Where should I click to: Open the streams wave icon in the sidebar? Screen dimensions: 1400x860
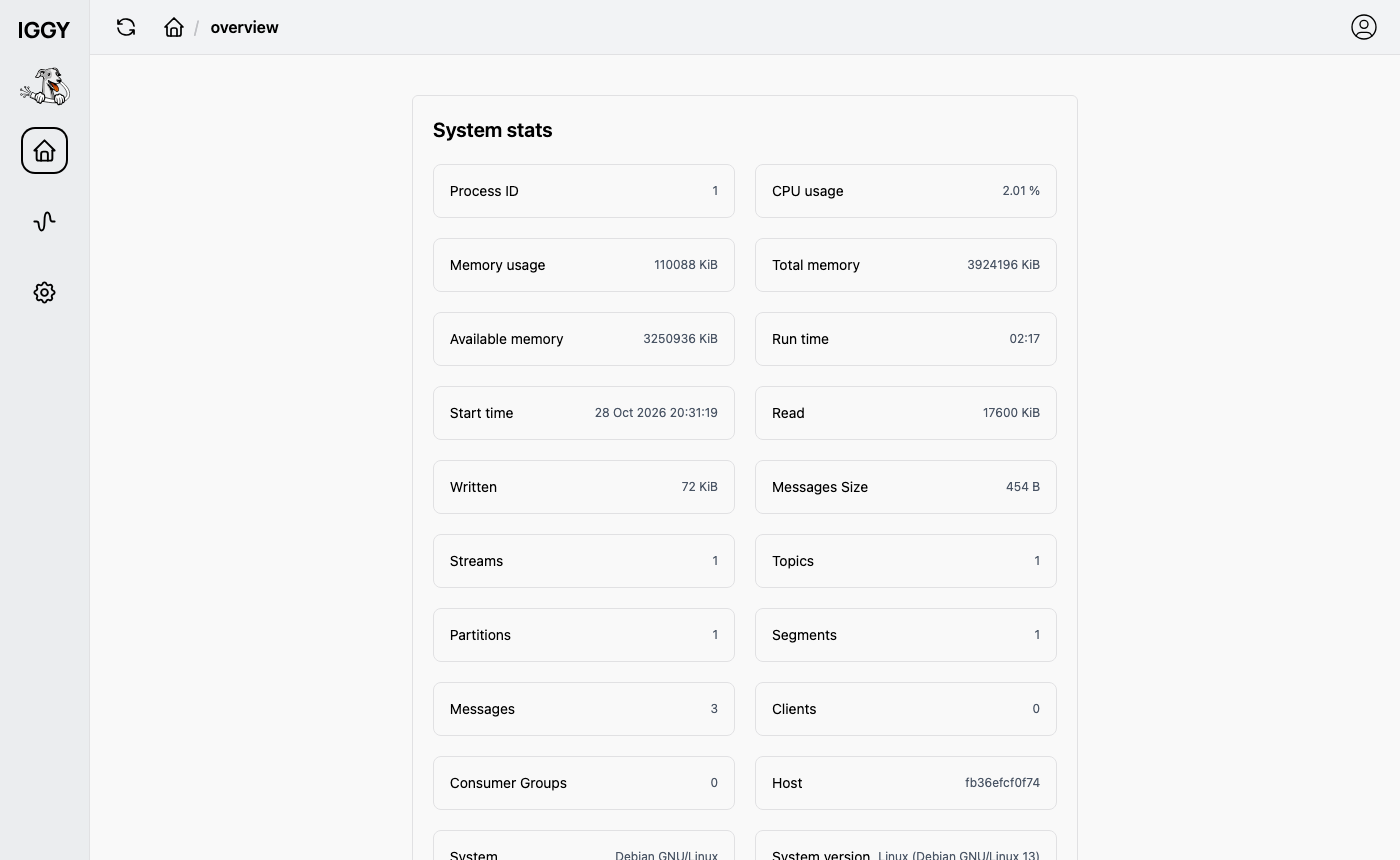pyautogui.click(x=44, y=222)
